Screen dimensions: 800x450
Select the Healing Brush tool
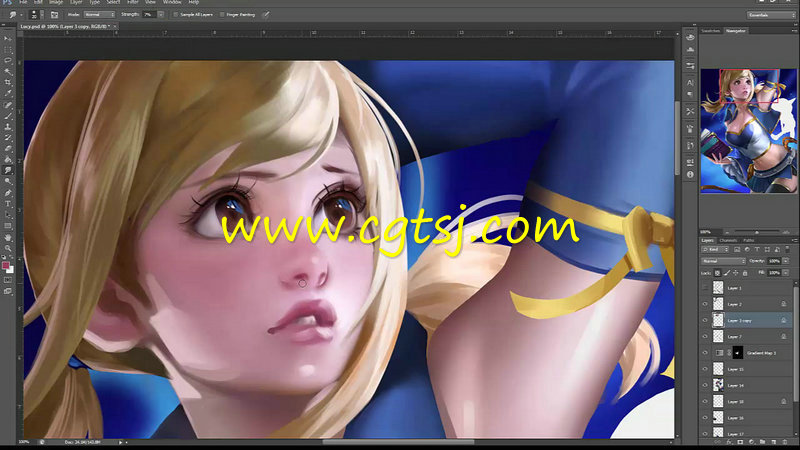pos(8,105)
